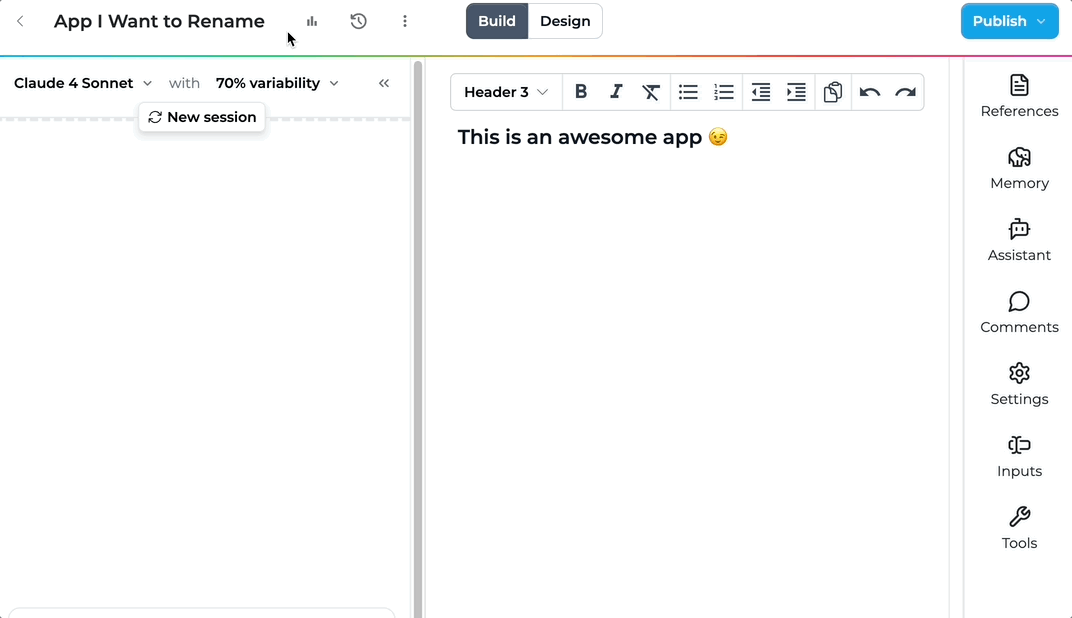Screen dimensions: 1072x618
Task: Open the 70% variability dropdown
Action: pos(277,83)
